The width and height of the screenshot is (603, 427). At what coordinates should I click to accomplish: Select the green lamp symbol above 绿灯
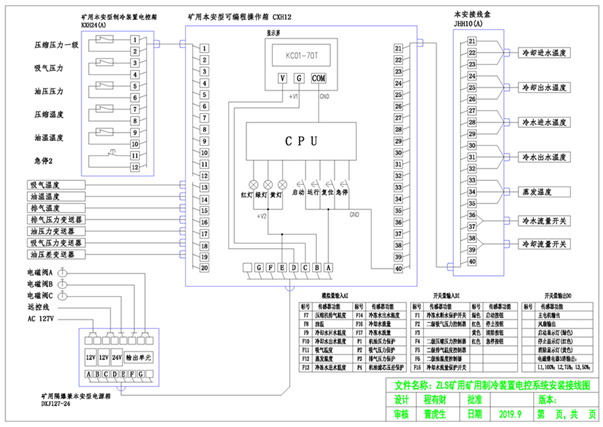pyautogui.click(x=268, y=184)
